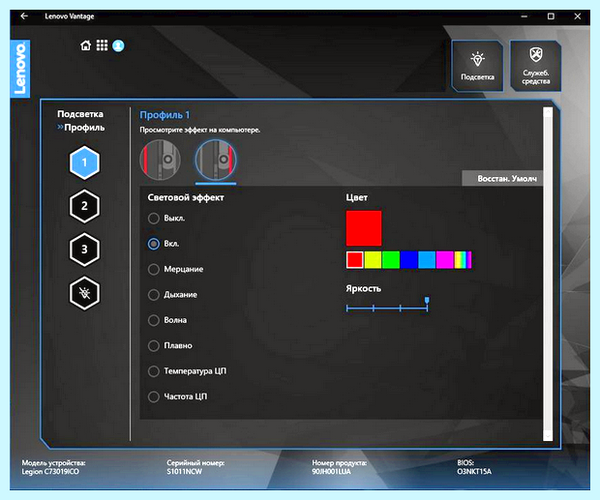Close the Lenovo Vantage window
The image size is (600, 500).
pyautogui.click(x=577, y=16)
